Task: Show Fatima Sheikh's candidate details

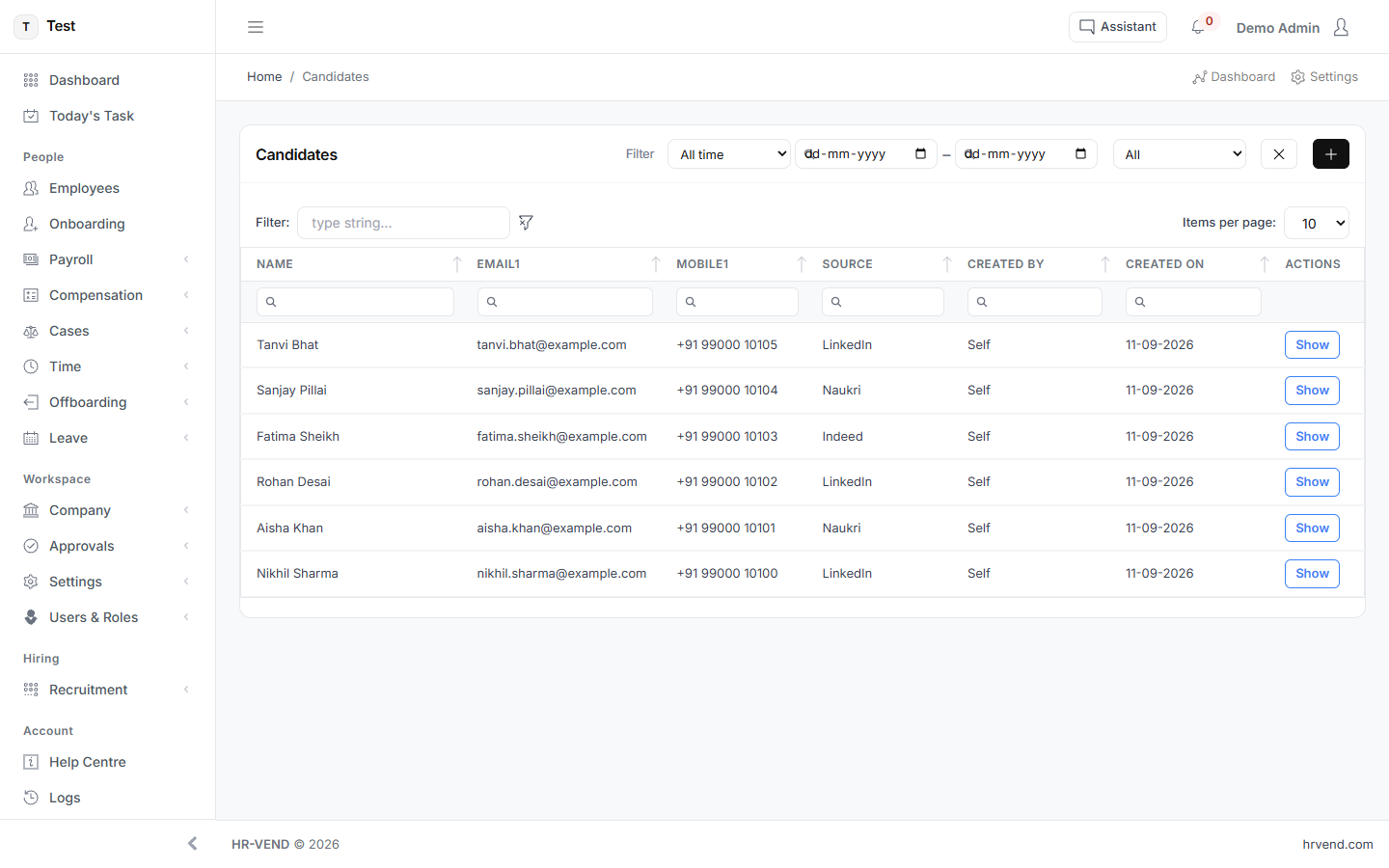Action: [x=1312, y=436]
